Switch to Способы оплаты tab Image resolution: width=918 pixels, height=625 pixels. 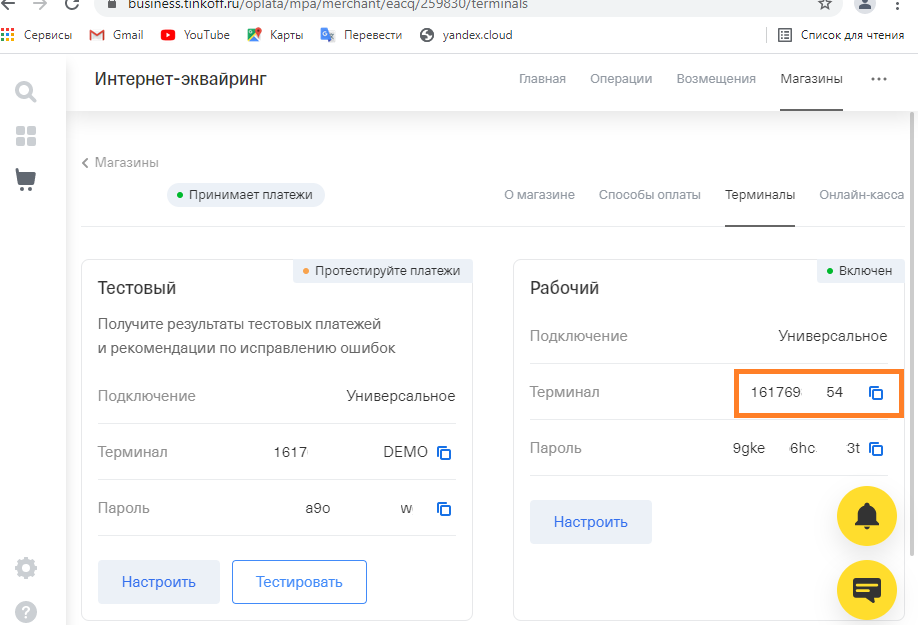pyautogui.click(x=649, y=195)
